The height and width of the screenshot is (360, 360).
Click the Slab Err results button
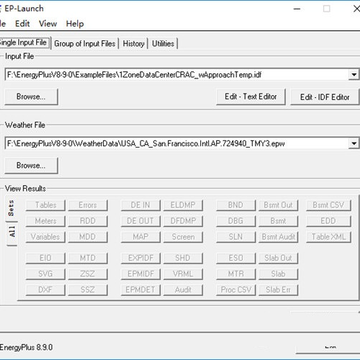278,290
